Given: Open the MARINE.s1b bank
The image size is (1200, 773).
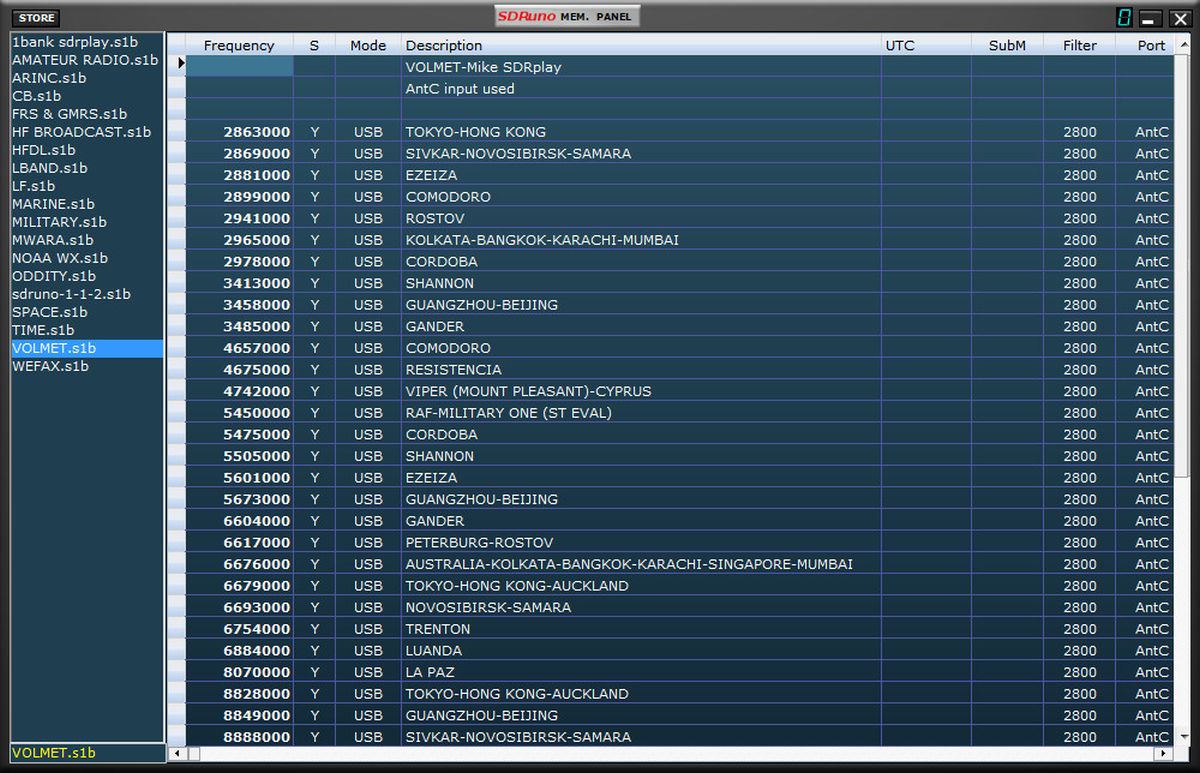Looking at the screenshot, I should (x=53, y=204).
